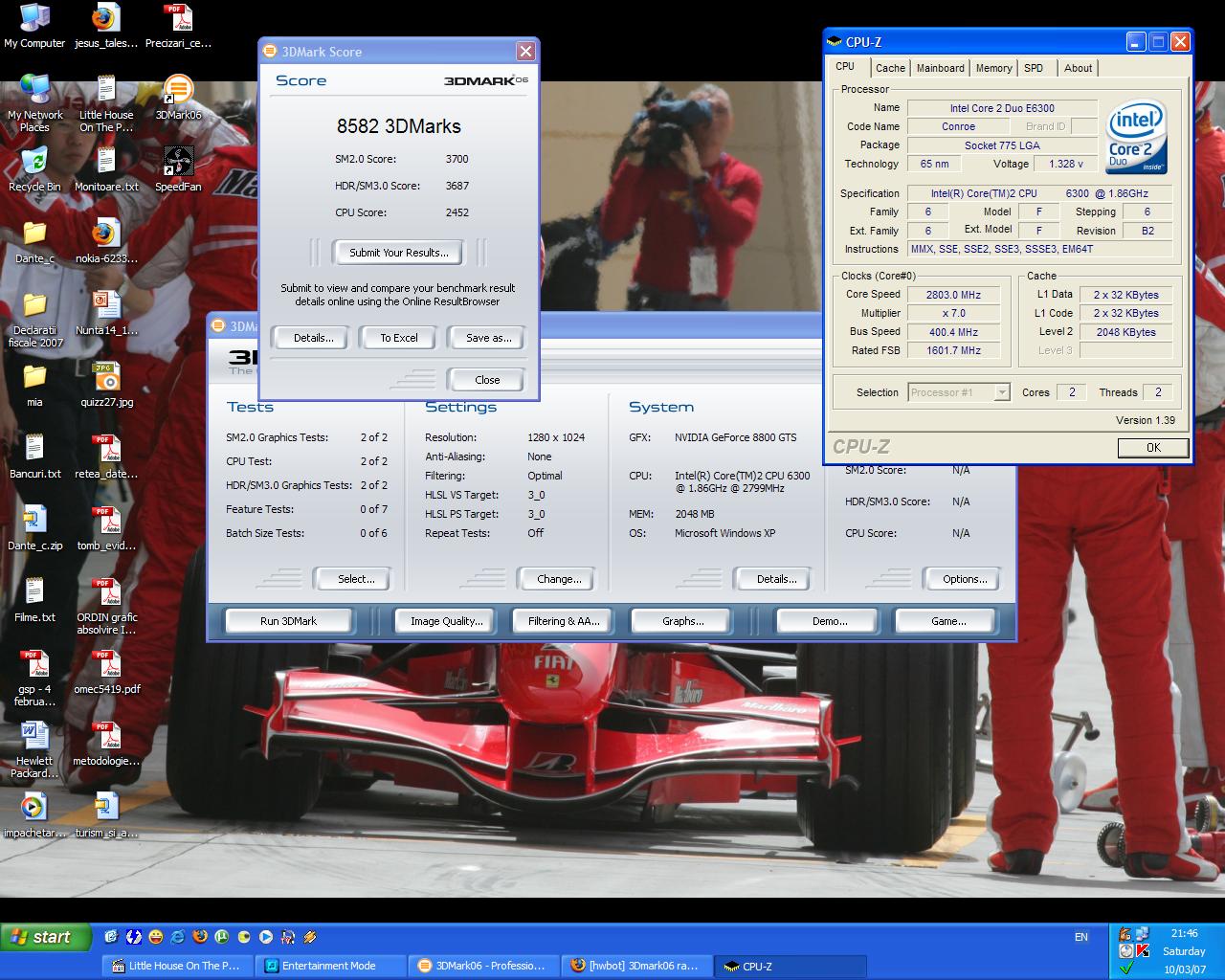Open Image Quality settings

(x=446, y=621)
